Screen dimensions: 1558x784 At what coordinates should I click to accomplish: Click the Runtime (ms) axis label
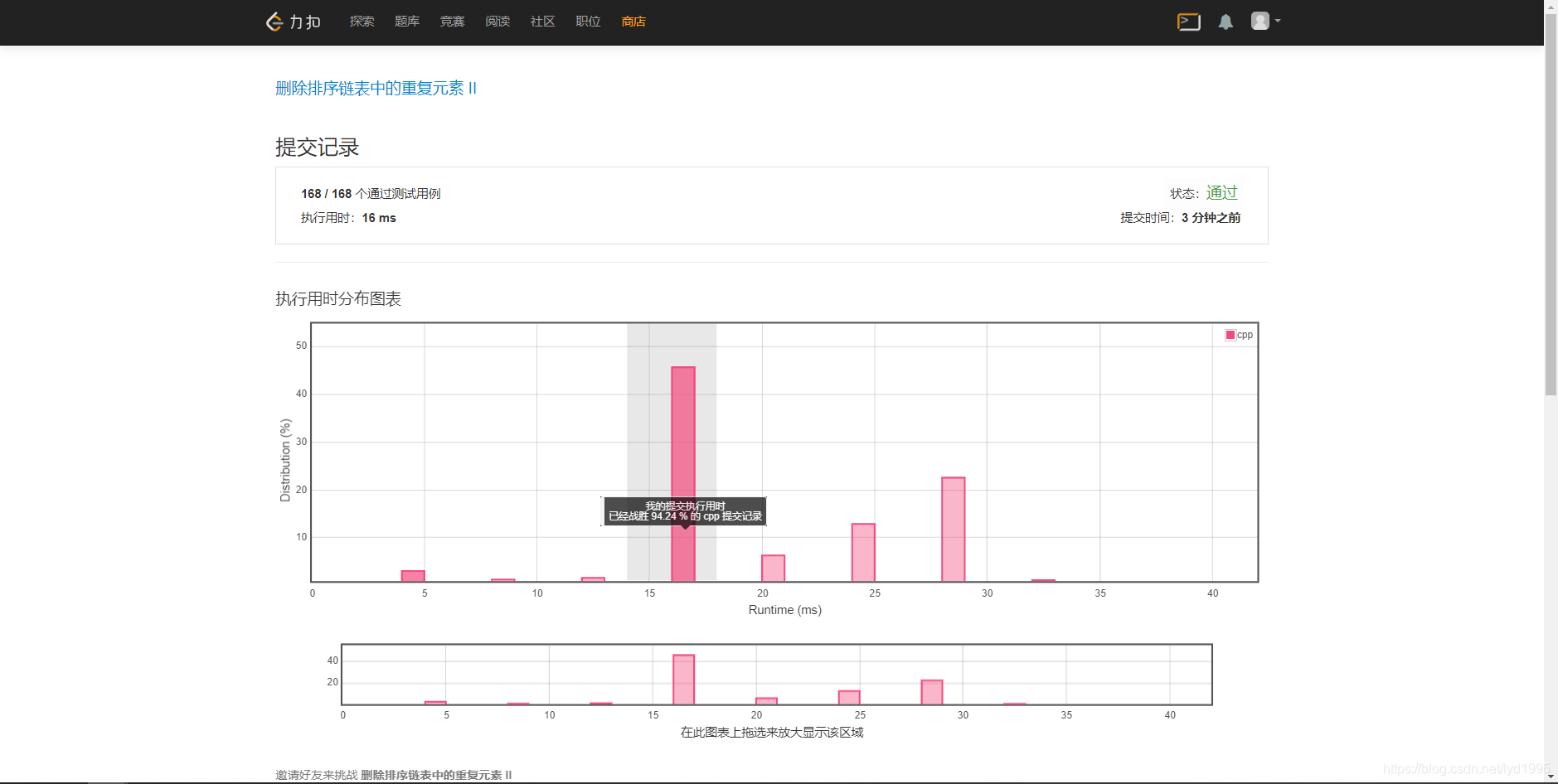tap(785, 610)
